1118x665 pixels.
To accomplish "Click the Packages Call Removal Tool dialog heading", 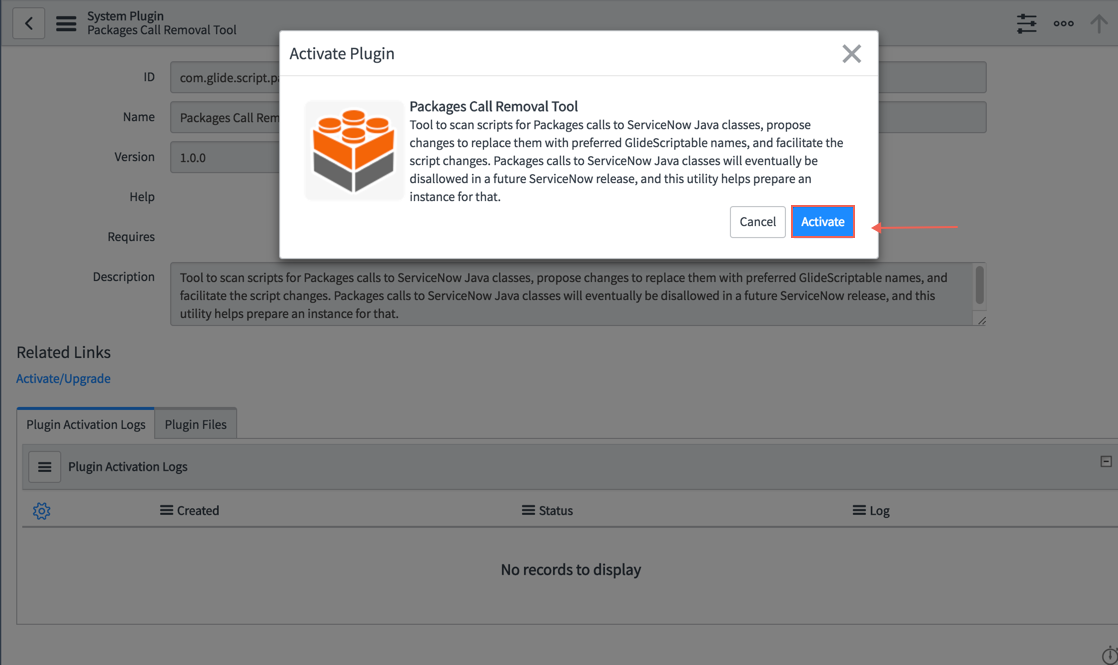I will tap(493, 106).
